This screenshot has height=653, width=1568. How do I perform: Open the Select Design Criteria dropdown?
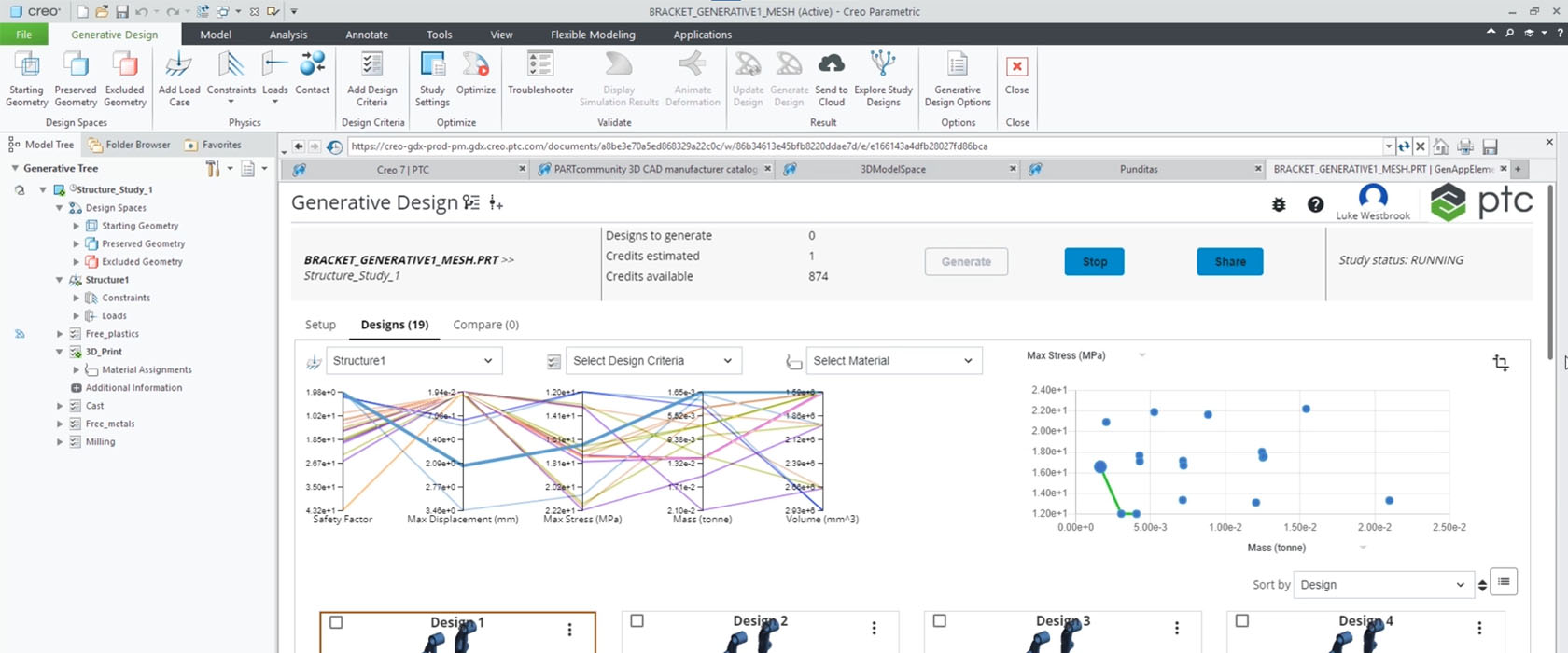653,361
